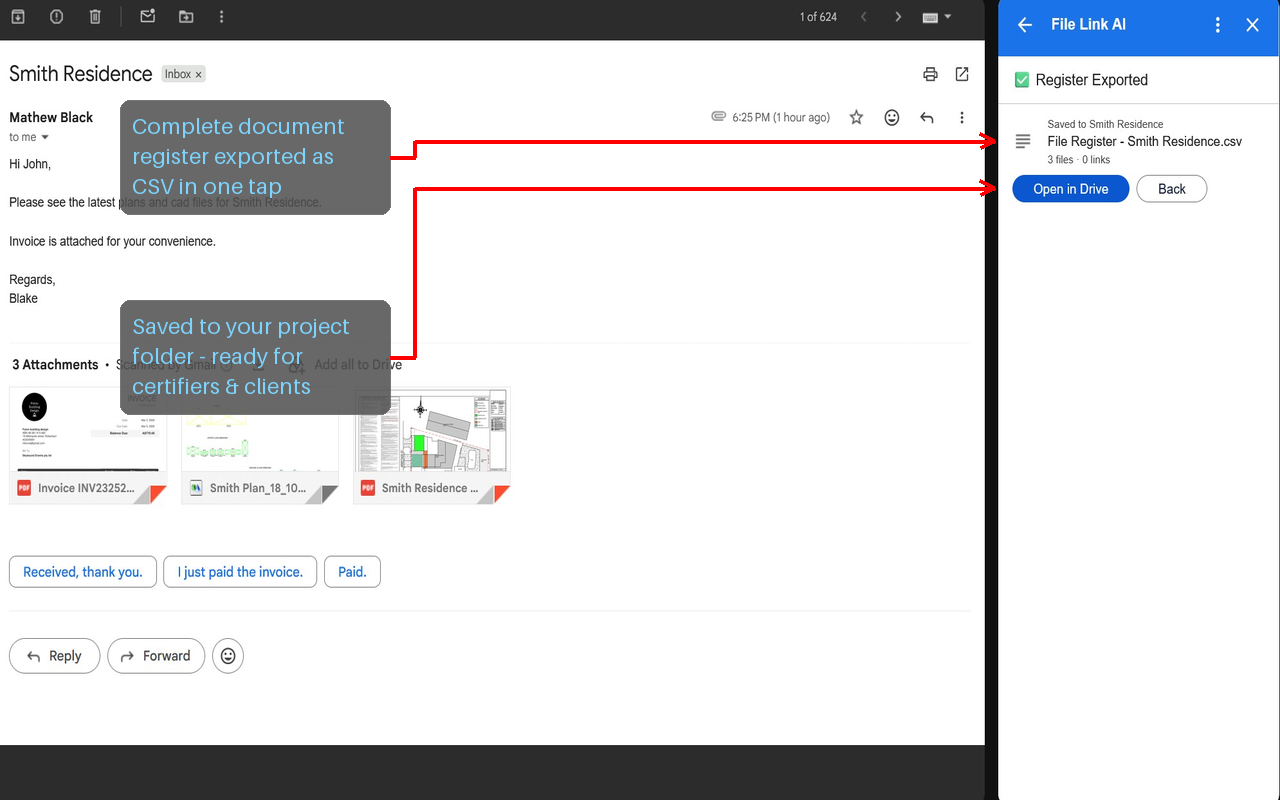1280x800 pixels.
Task: Star the message from Mathew Black
Action: [x=856, y=118]
